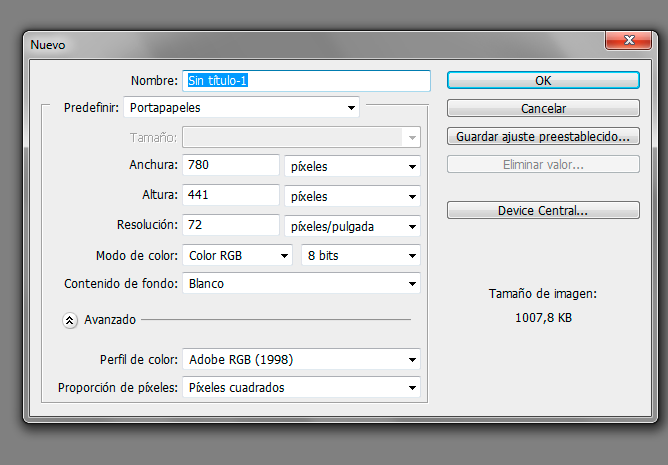Click the Nuevo dialog title
The image size is (668, 465).
pyautogui.click(x=48, y=45)
